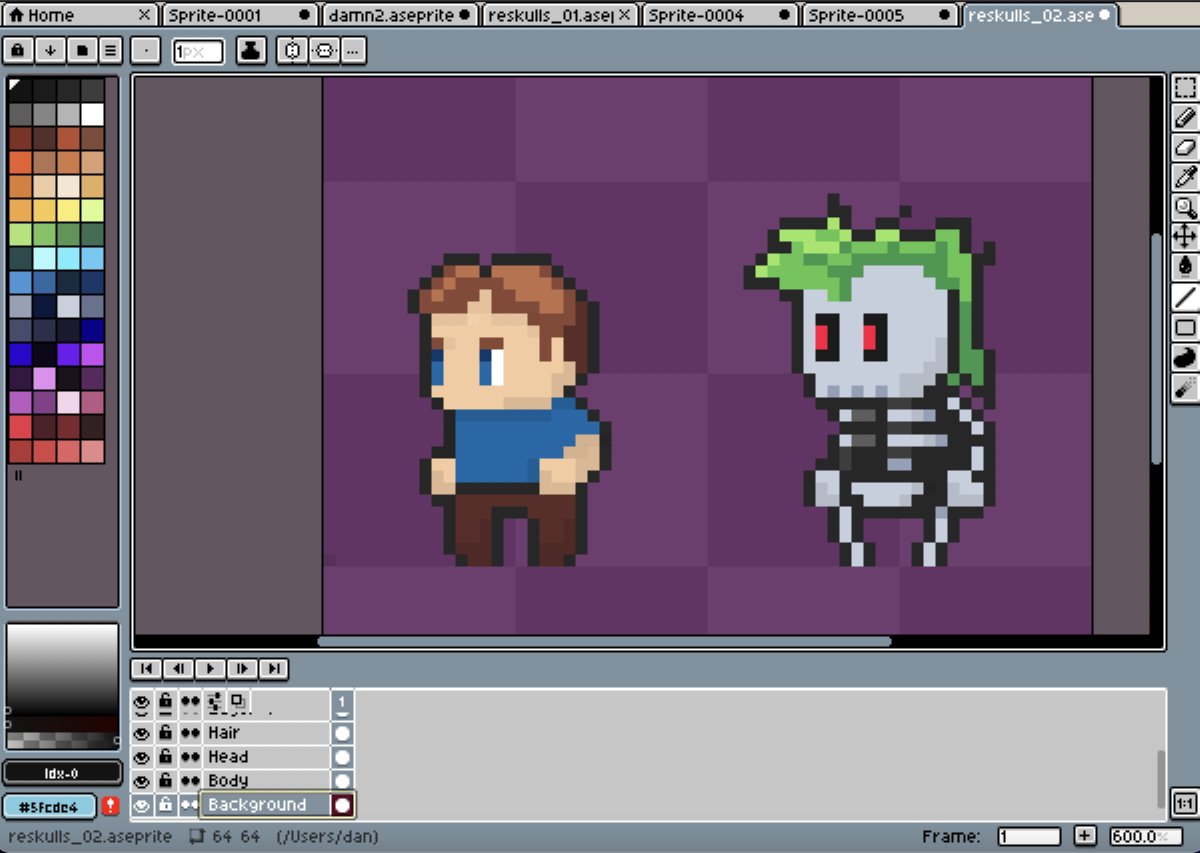The image size is (1200, 853).
Task: Click the red color warning icon
Action: [110, 806]
